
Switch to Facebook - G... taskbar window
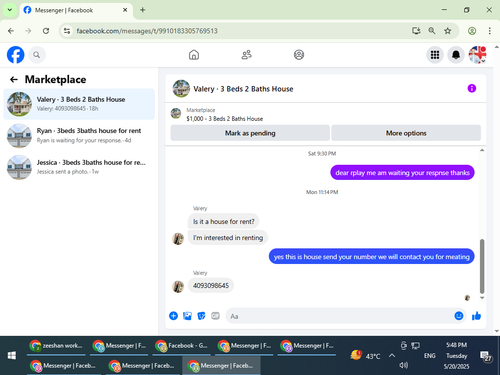pyautogui.click(x=182, y=346)
